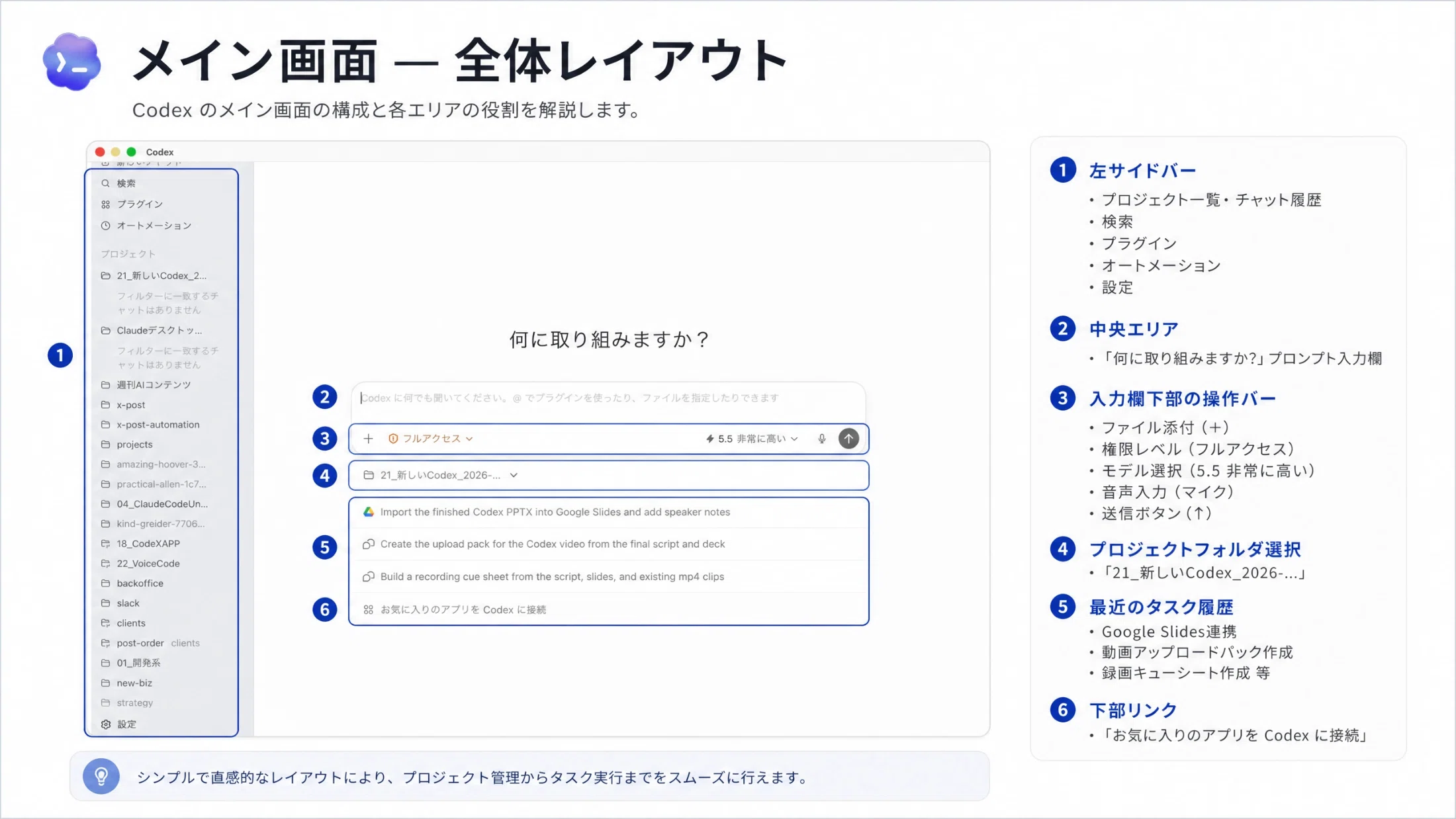The width and height of the screenshot is (1456, 819).
Task: Click Google Drive icon on Import task
Action: tap(369, 512)
